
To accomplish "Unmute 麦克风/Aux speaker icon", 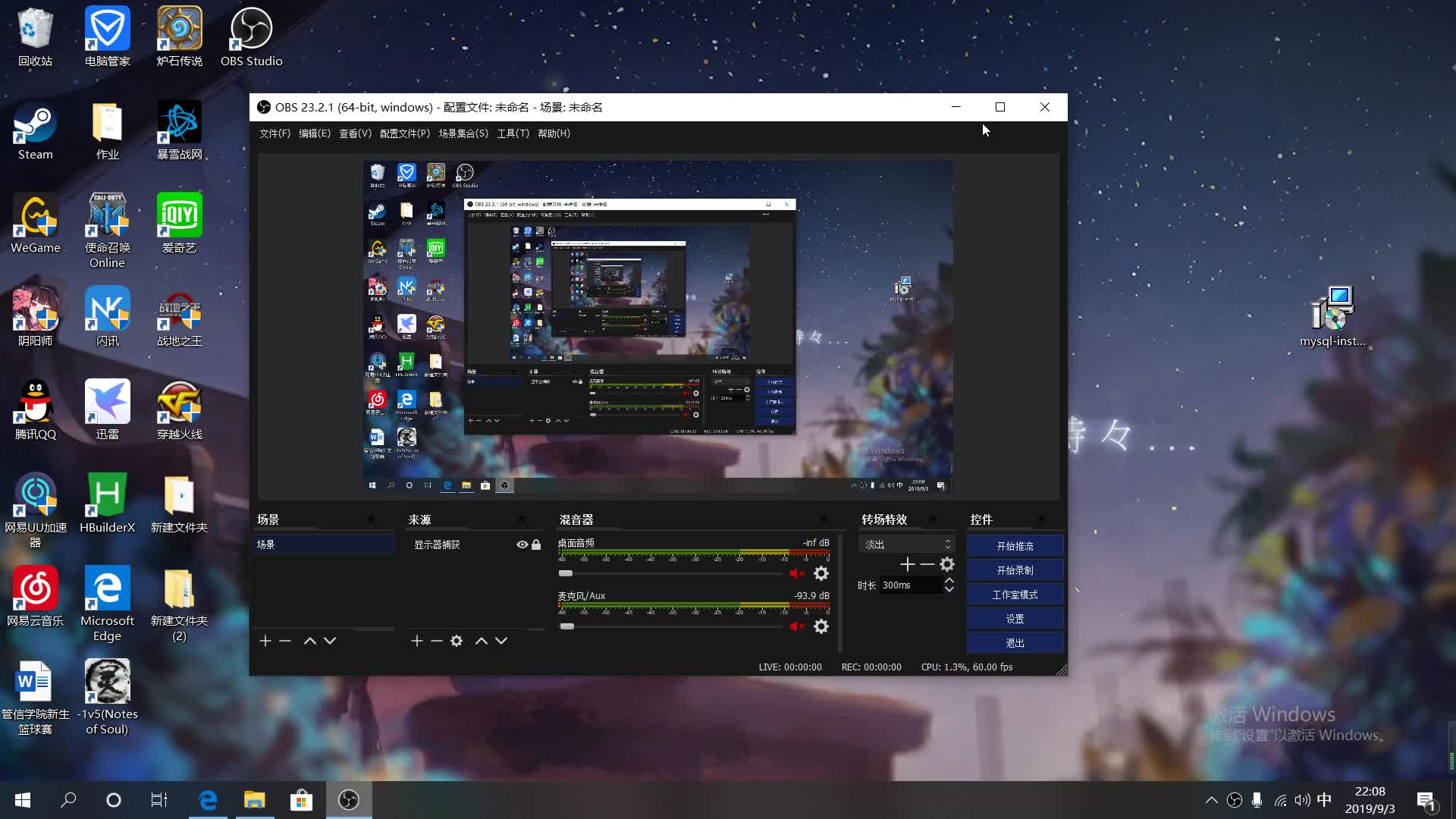I will click(796, 626).
